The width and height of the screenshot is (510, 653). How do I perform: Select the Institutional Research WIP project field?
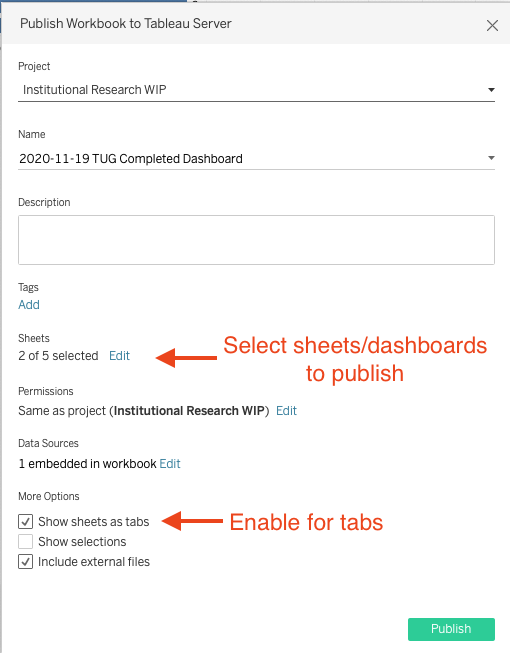256,90
